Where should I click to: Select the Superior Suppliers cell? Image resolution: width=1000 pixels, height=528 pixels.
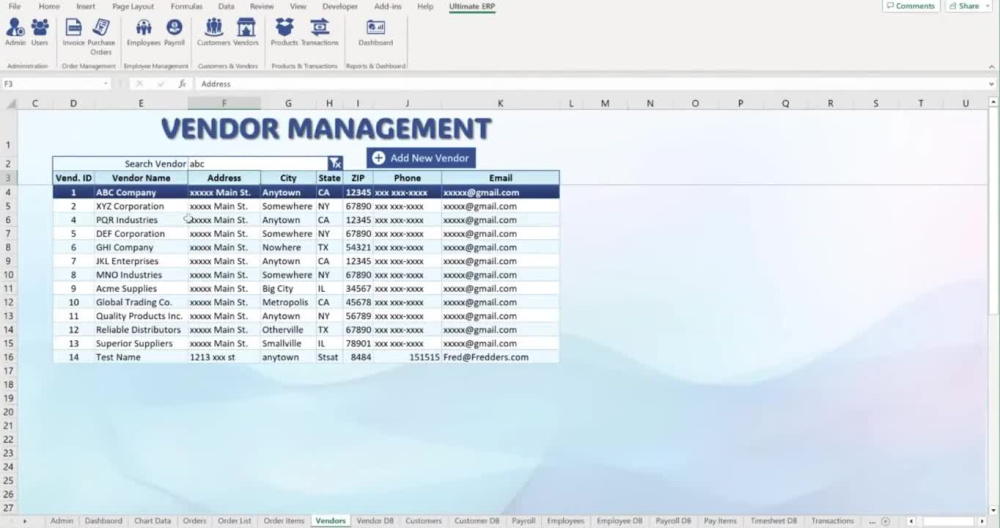pyautogui.click(x=141, y=343)
